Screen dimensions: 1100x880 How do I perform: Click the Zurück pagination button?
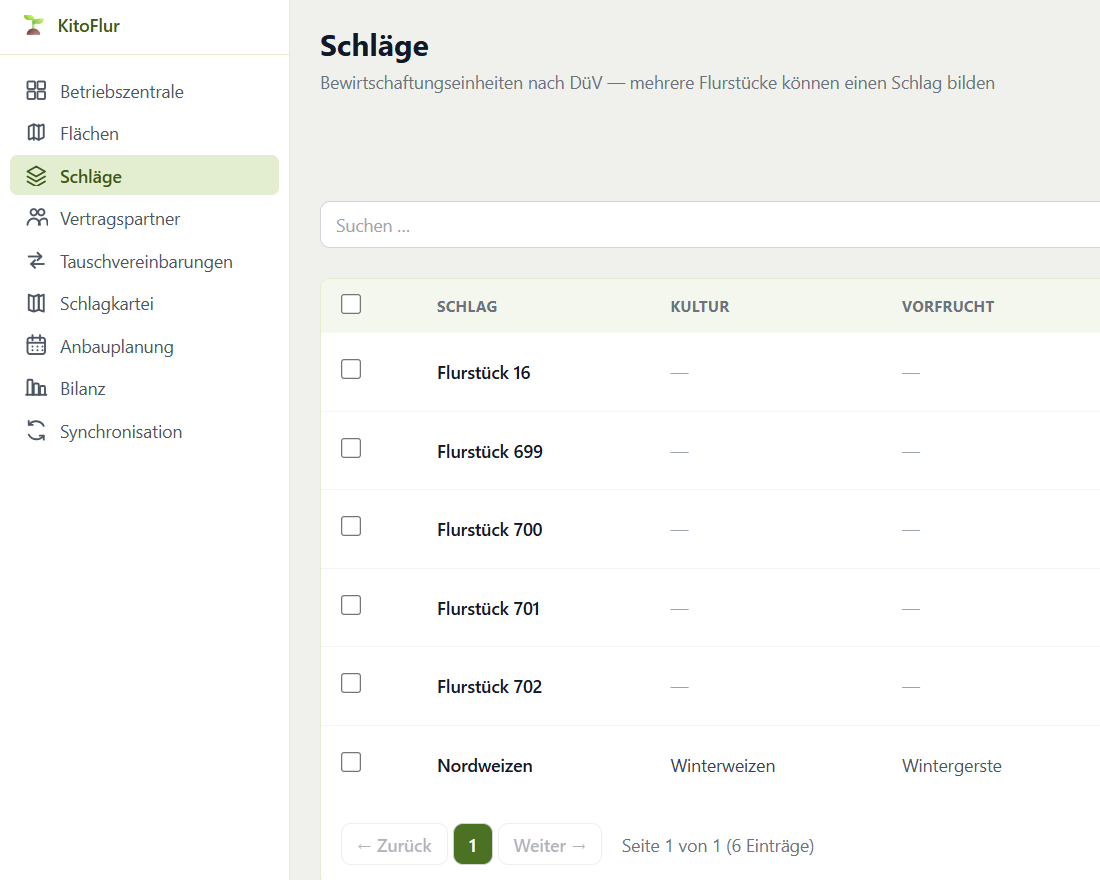[x=394, y=844]
